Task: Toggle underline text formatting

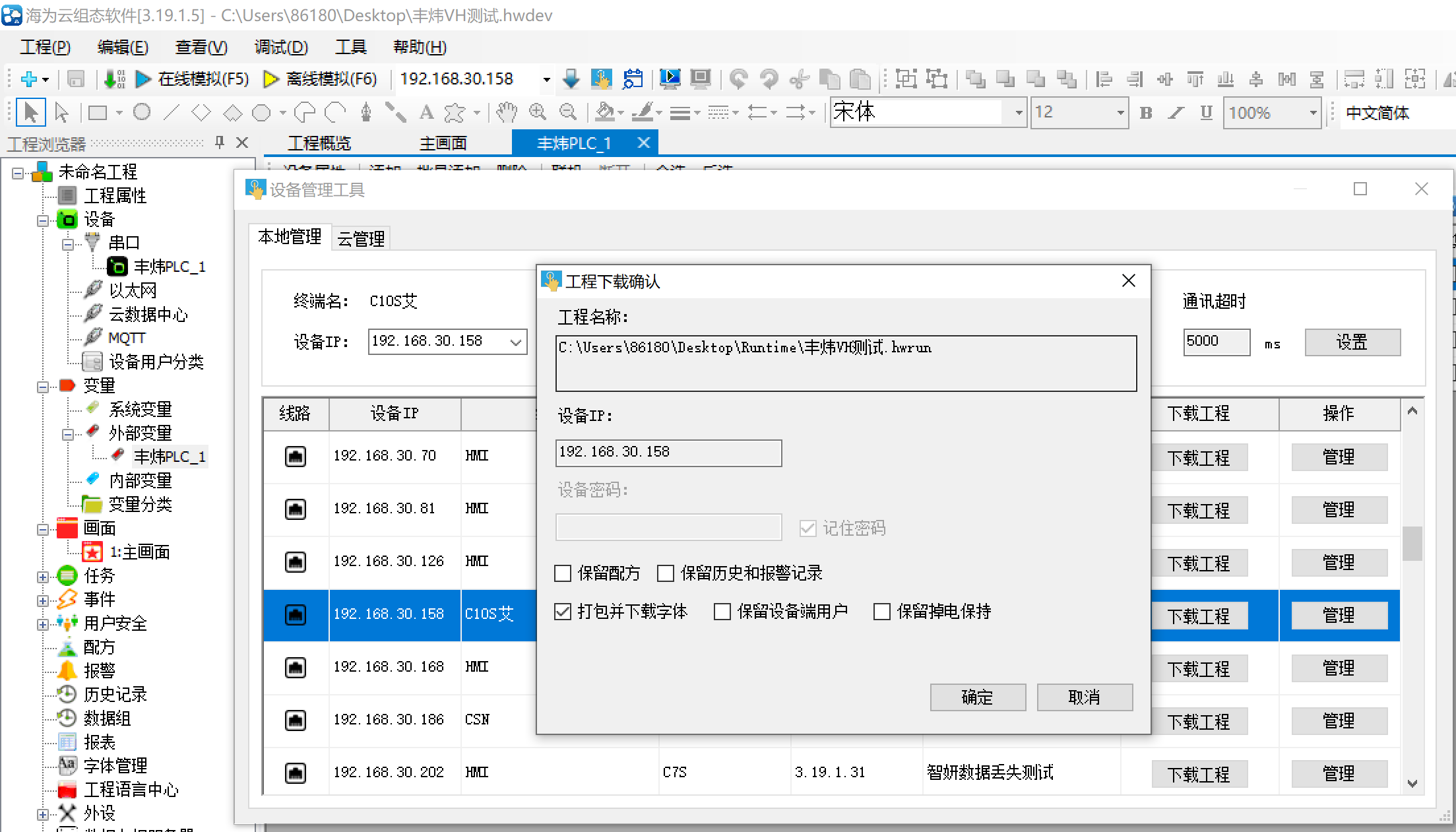Action: (1207, 113)
